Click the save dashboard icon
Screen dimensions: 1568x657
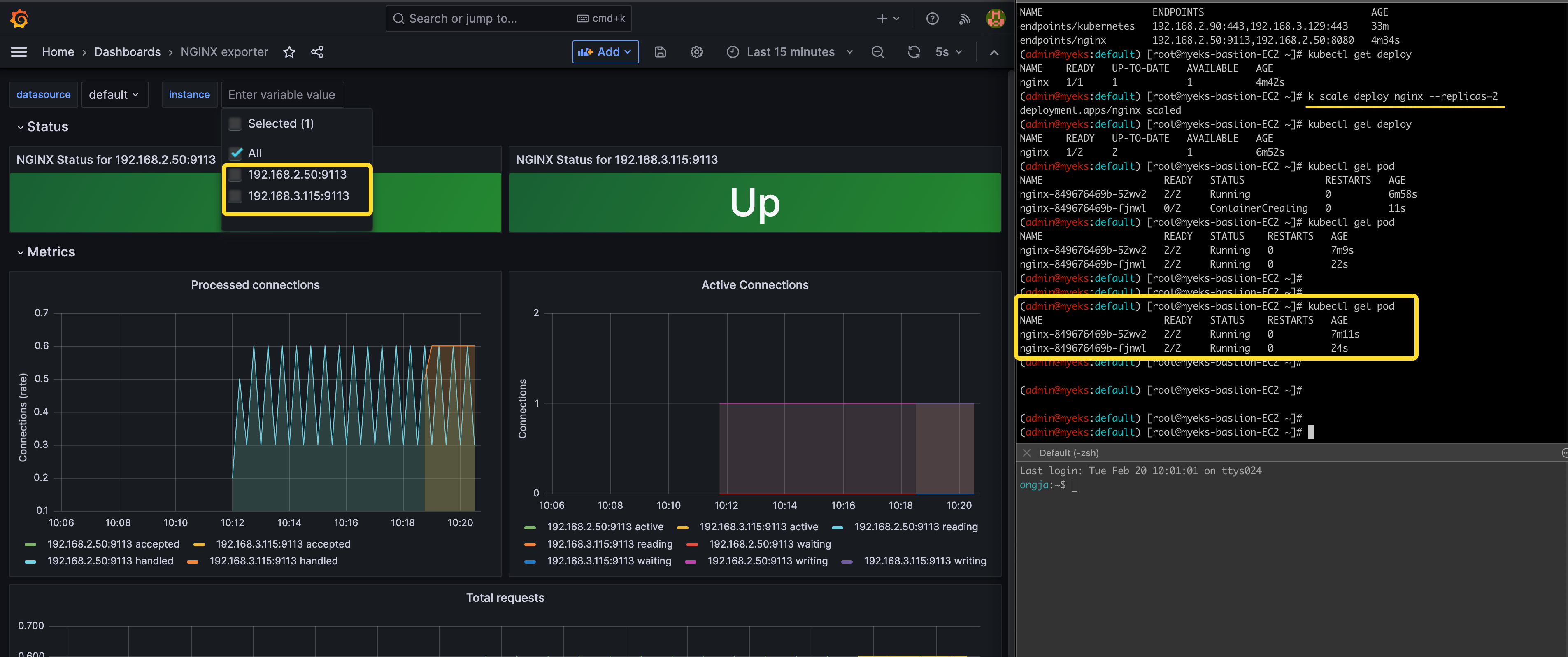click(661, 52)
